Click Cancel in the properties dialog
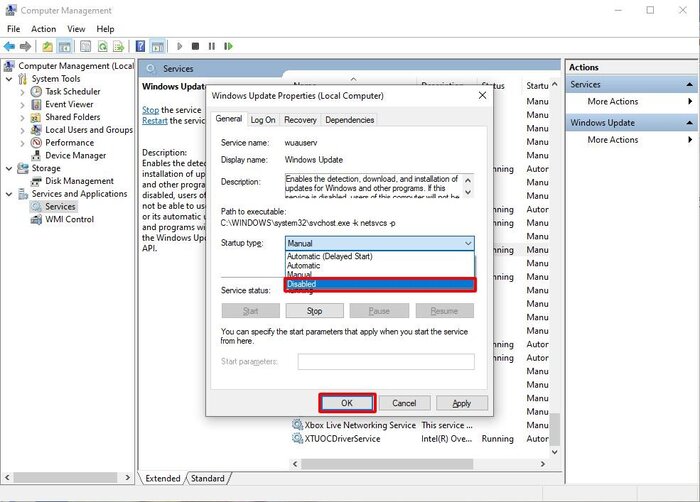This screenshot has height=502, width=700. (x=404, y=403)
